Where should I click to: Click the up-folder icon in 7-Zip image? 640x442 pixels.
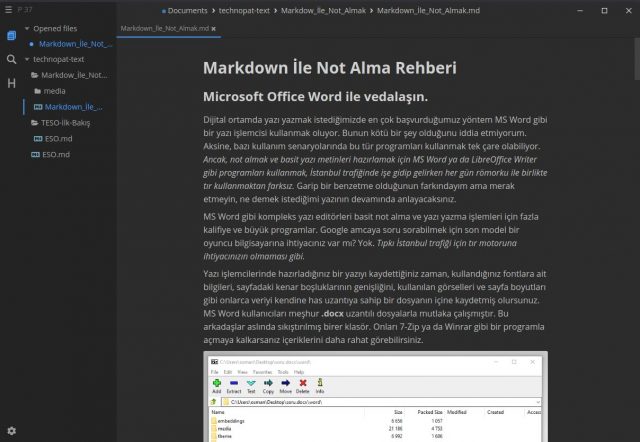213,402
